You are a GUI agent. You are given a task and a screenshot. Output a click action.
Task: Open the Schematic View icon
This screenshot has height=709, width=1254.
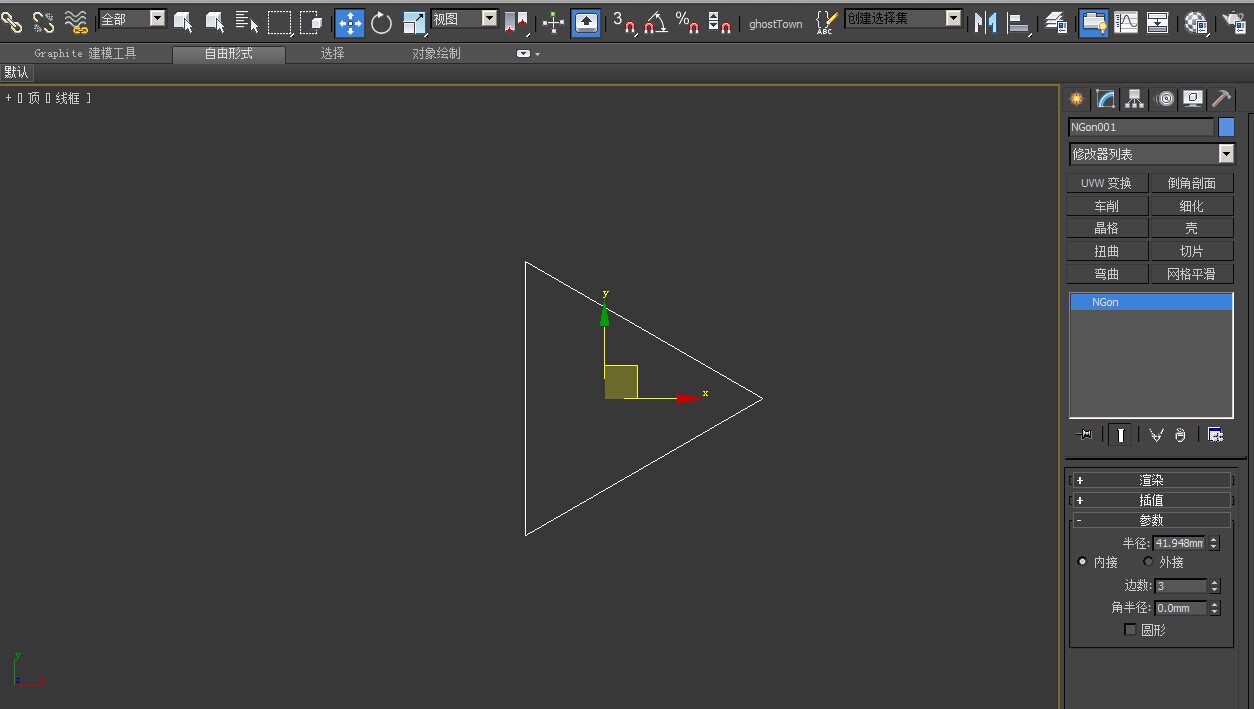[x=1158, y=22]
